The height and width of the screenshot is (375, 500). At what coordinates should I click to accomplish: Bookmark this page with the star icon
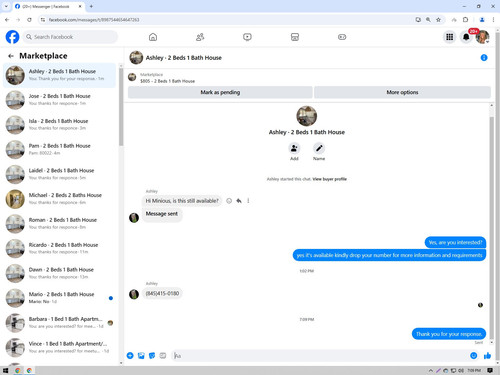pyautogui.click(x=438, y=20)
